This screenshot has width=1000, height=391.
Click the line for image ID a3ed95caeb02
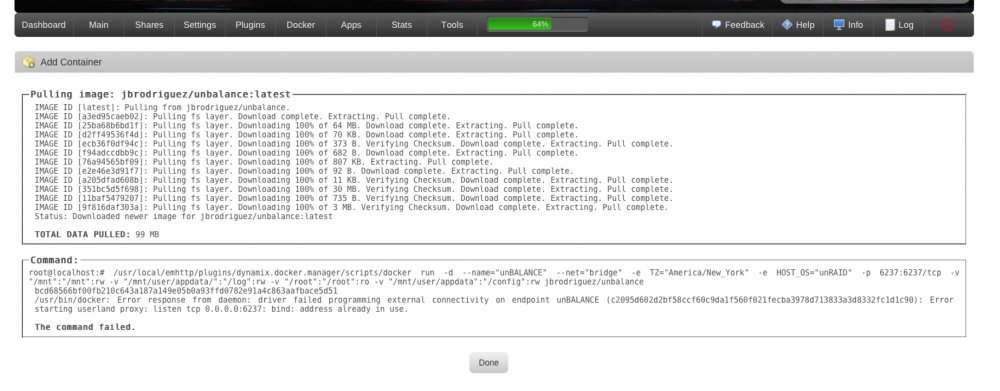[242, 117]
